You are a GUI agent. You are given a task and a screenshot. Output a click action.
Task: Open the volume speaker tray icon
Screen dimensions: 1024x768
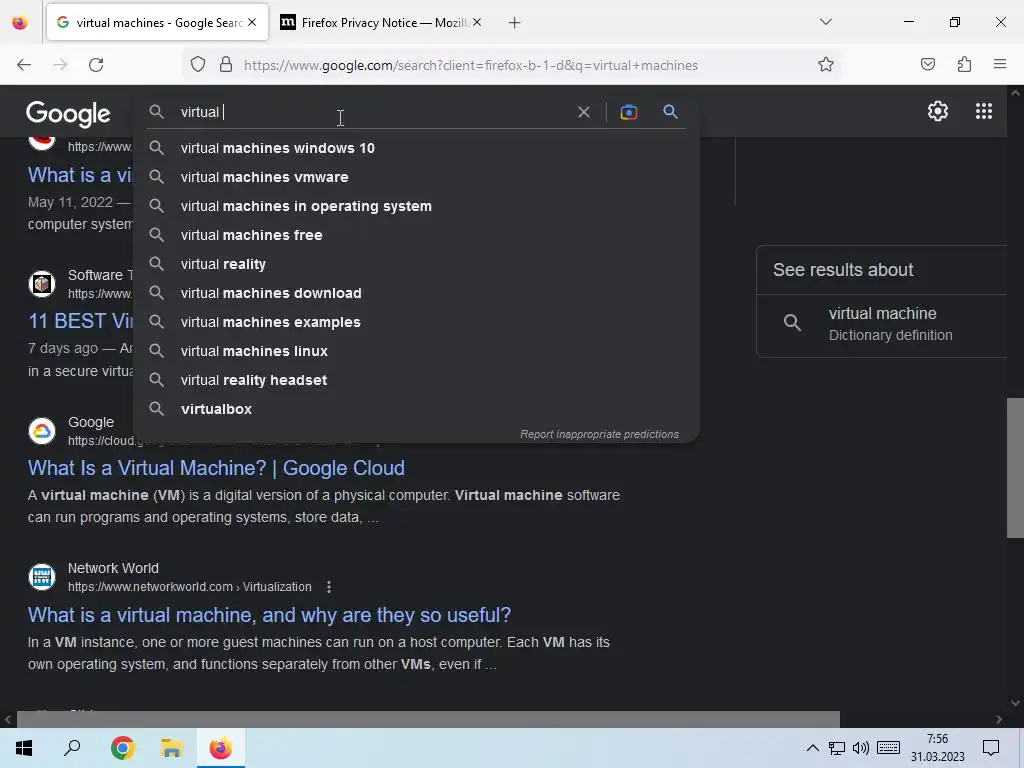[861, 748]
